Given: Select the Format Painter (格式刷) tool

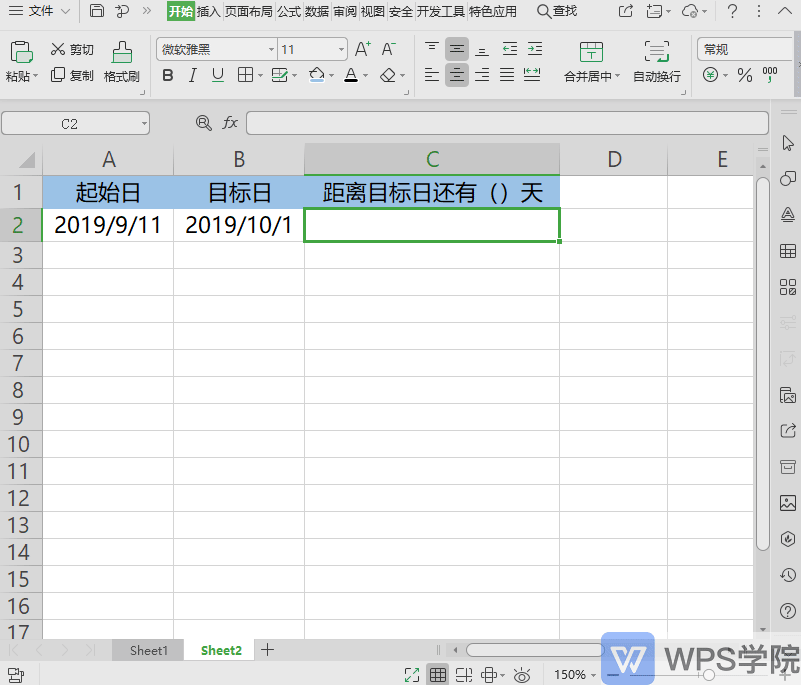Looking at the screenshot, I should point(122,62).
